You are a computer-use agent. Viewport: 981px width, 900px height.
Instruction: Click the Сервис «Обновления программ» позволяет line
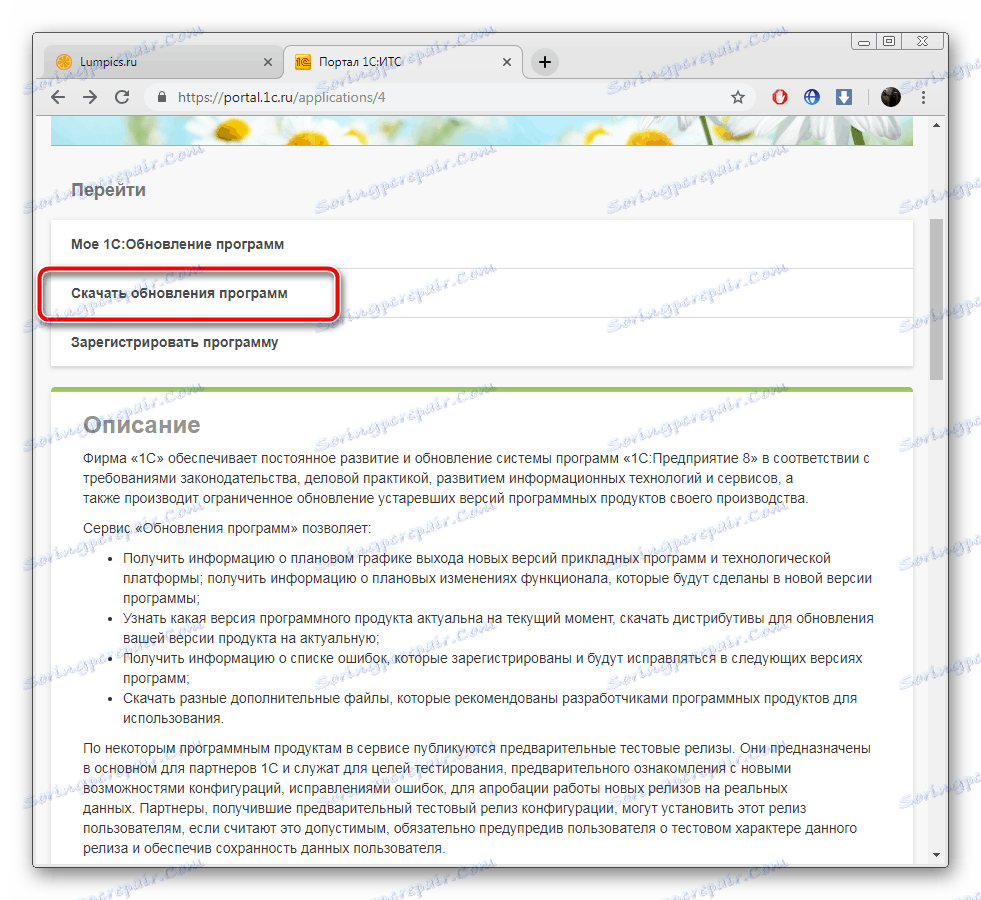coord(227,528)
